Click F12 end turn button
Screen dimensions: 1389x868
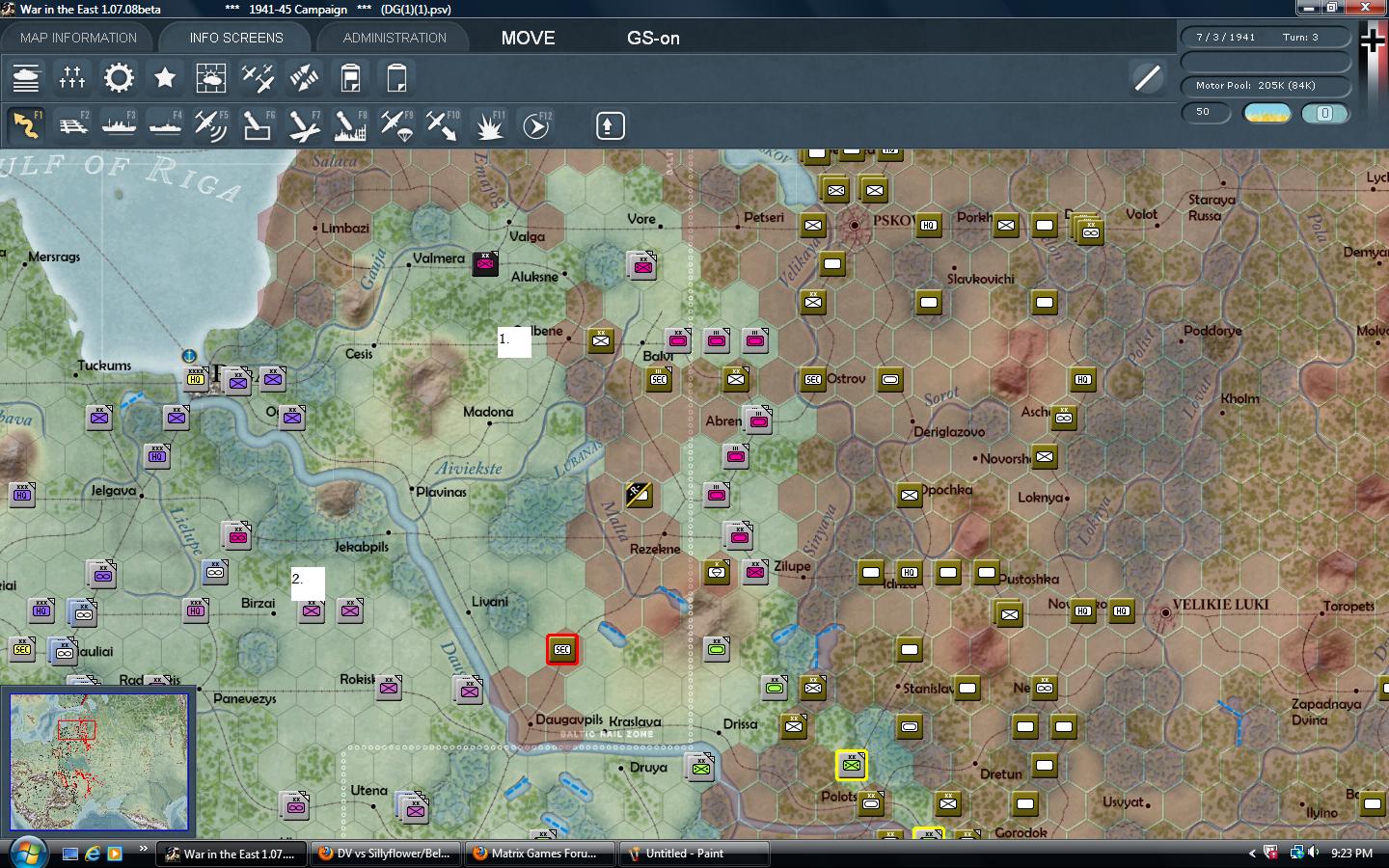536,125
